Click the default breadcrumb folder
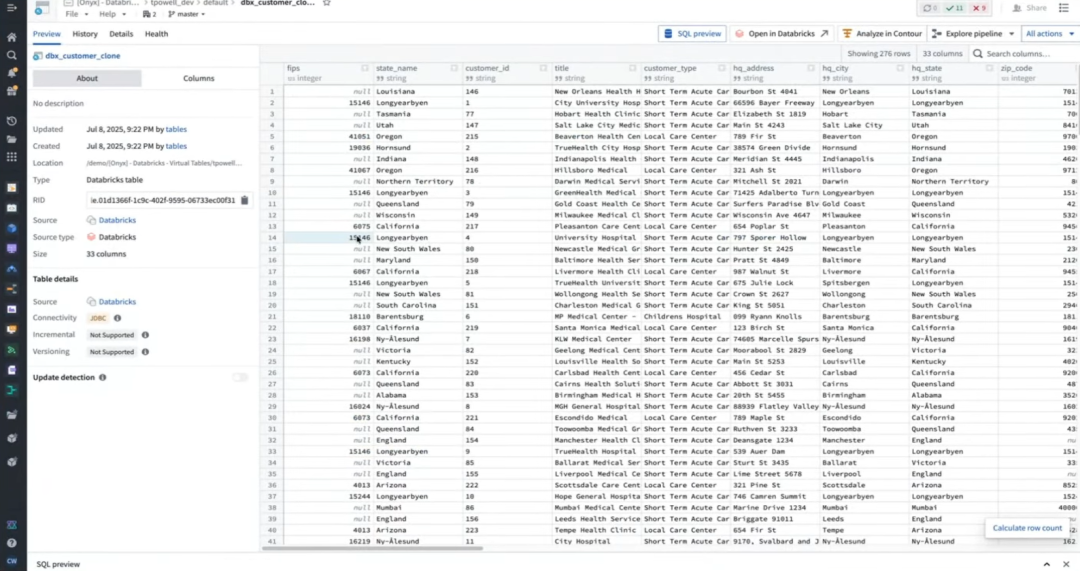This screenshot has width=1080, height=571. pos(216,3)
